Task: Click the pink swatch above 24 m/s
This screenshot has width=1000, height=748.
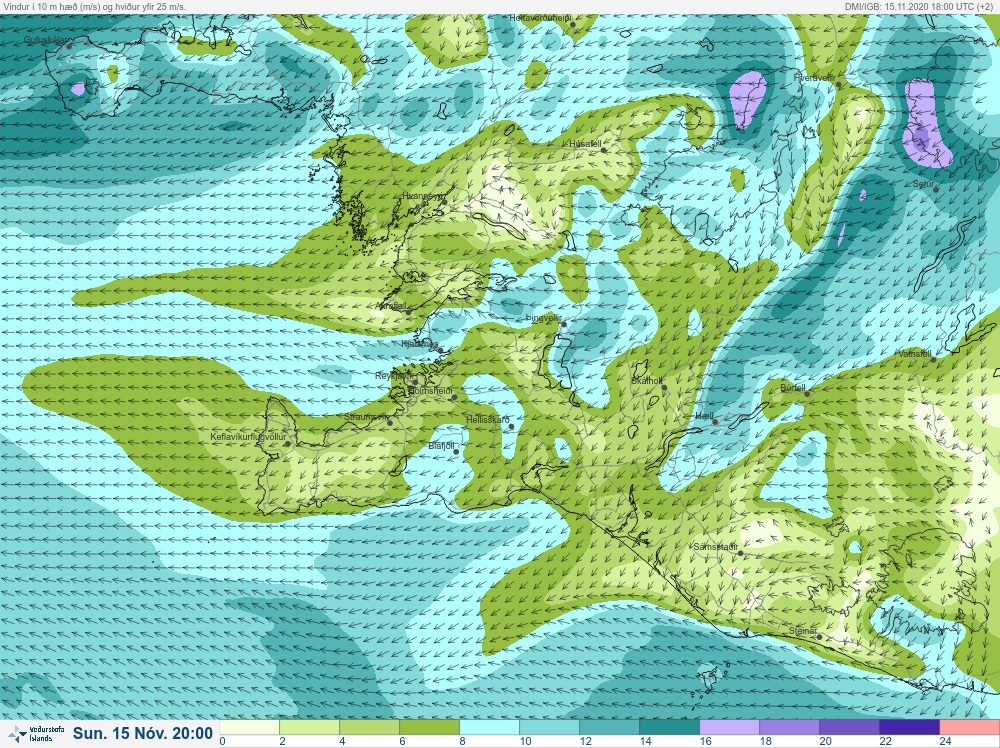Action: coord(969,727)
